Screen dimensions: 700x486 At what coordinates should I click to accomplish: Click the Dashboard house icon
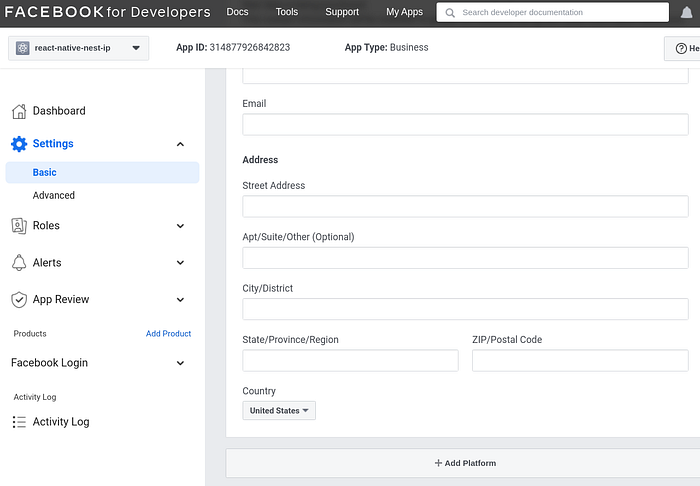(19, 111)
